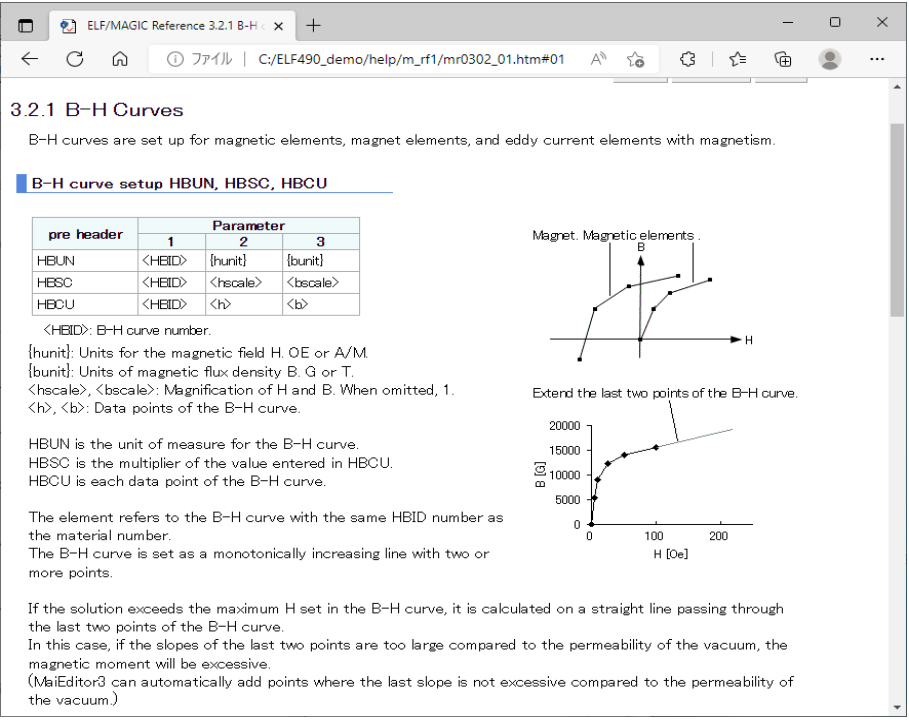Click the HBSC row header cell
This screenshot has width=909, height=722.
click(85, 282)
